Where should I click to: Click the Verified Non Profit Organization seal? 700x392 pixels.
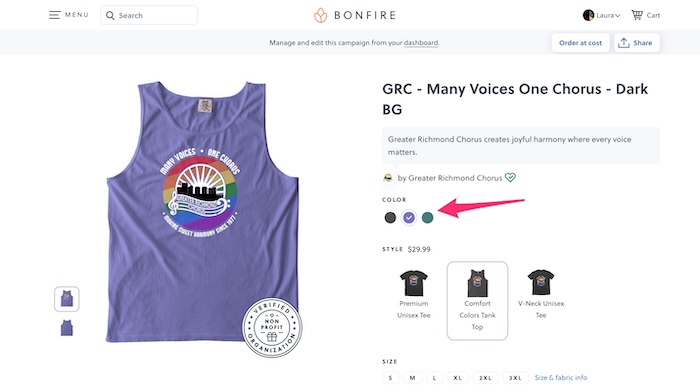272,328
